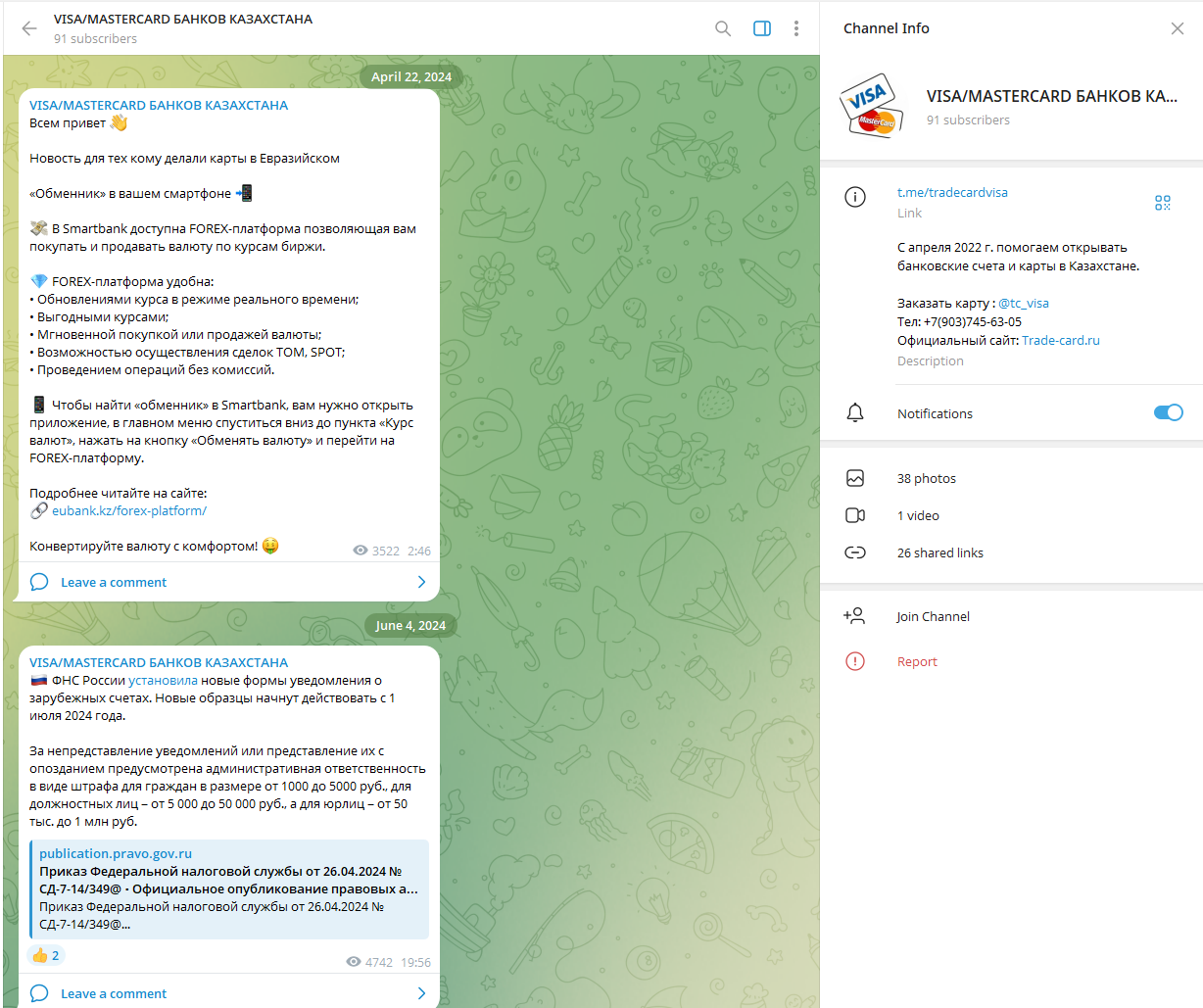
Task: Click Join Channel
Action: pos(933,616)
